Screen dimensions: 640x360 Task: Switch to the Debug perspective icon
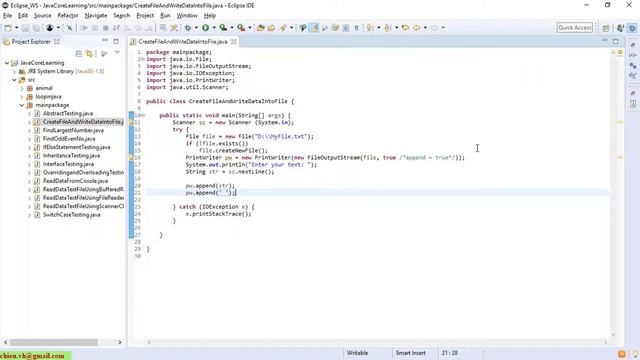632,28
